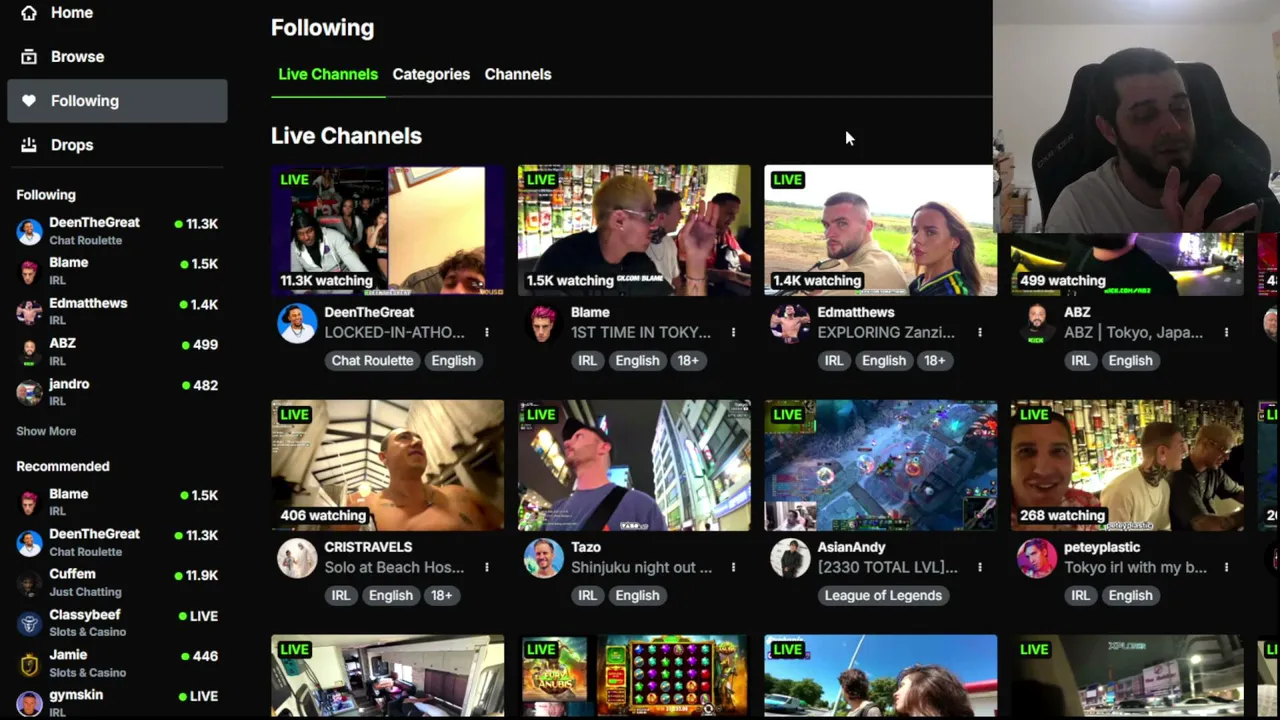
Task: Select jandro's avatar in the sidebar list
Action: point(29,392)
